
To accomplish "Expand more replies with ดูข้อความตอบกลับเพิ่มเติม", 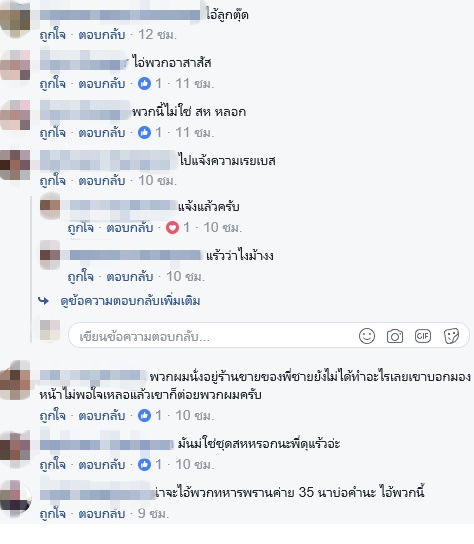I will pyautogui.click(x=130, y=301).
